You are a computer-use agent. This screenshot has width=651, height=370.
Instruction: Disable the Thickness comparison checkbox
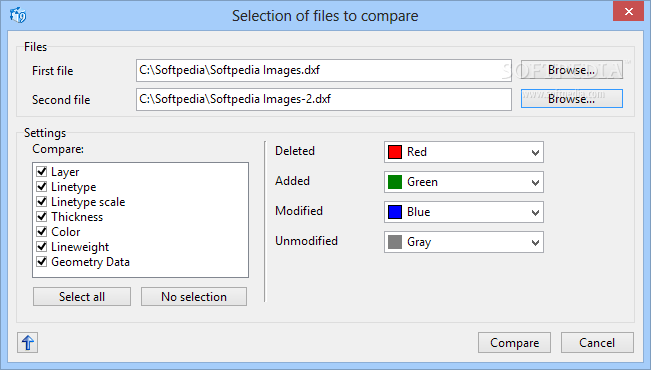(x=42, y=216)
